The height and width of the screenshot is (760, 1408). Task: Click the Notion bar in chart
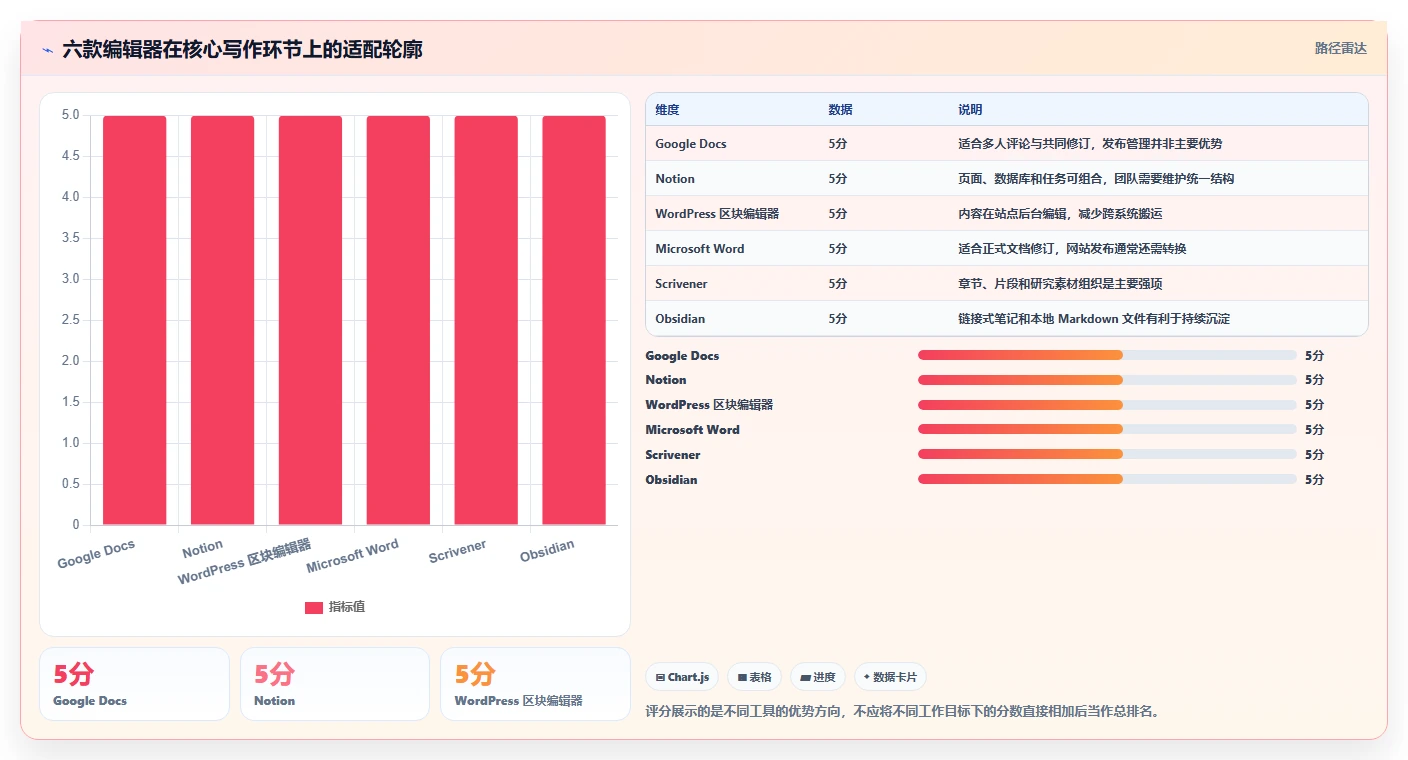click(x=223, y=320)
